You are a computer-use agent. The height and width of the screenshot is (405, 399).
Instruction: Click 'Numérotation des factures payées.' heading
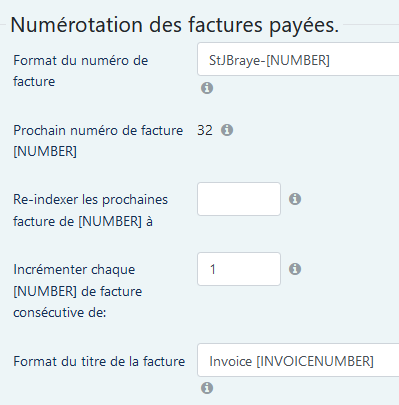[x=175, y=25]
